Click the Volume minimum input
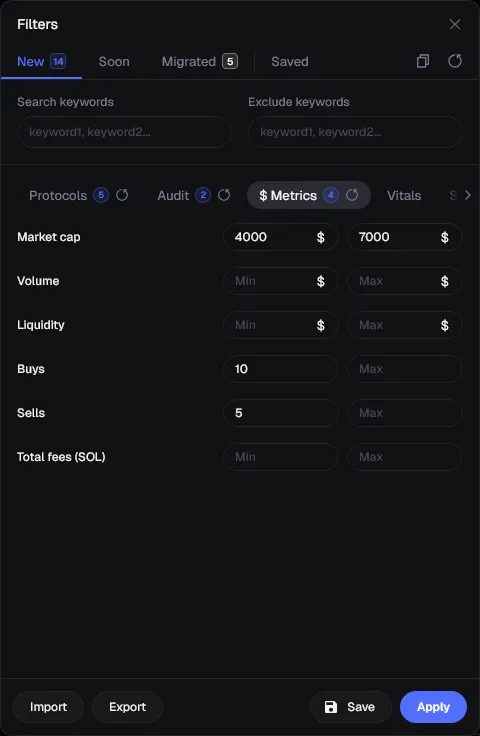 pos(281,281)
